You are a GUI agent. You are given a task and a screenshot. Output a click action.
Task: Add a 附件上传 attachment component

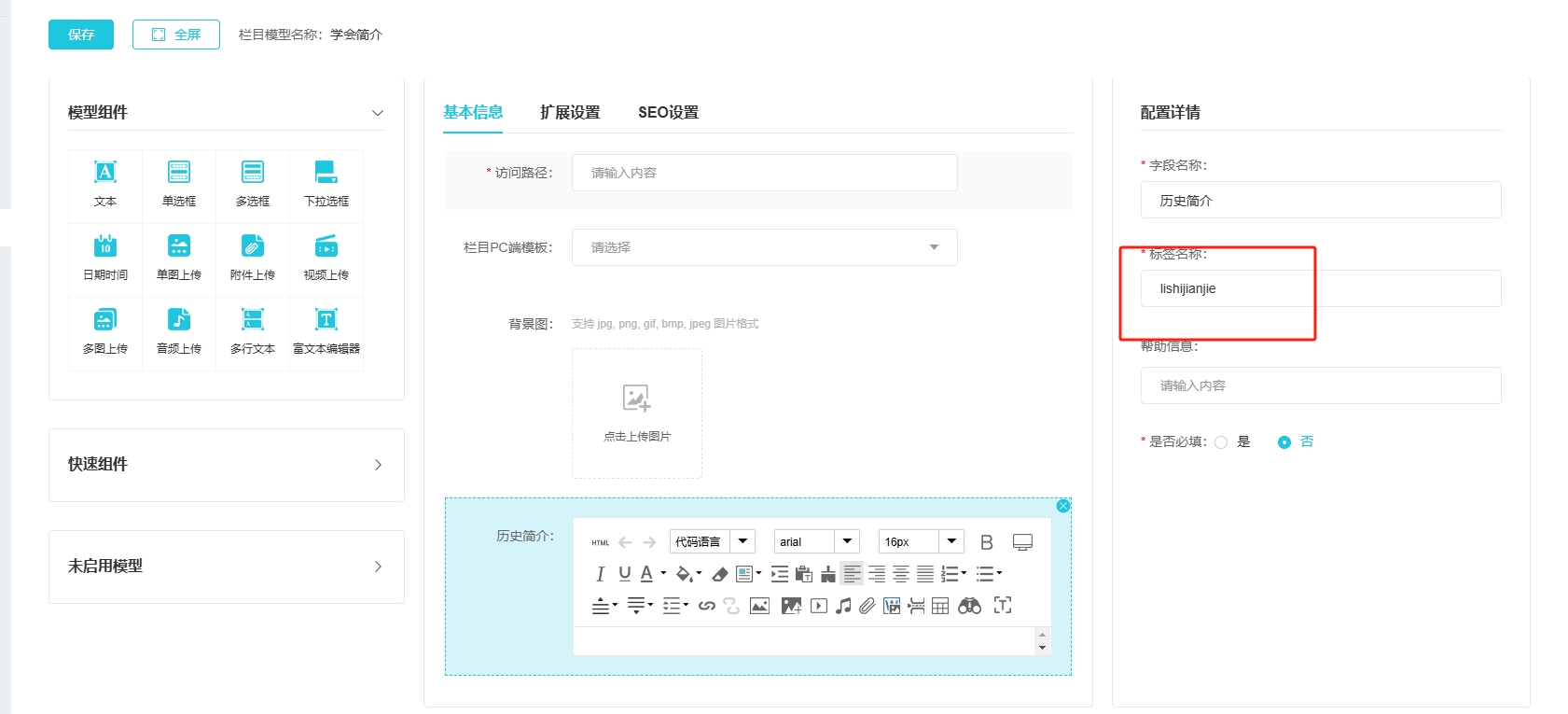click(253, 259)
